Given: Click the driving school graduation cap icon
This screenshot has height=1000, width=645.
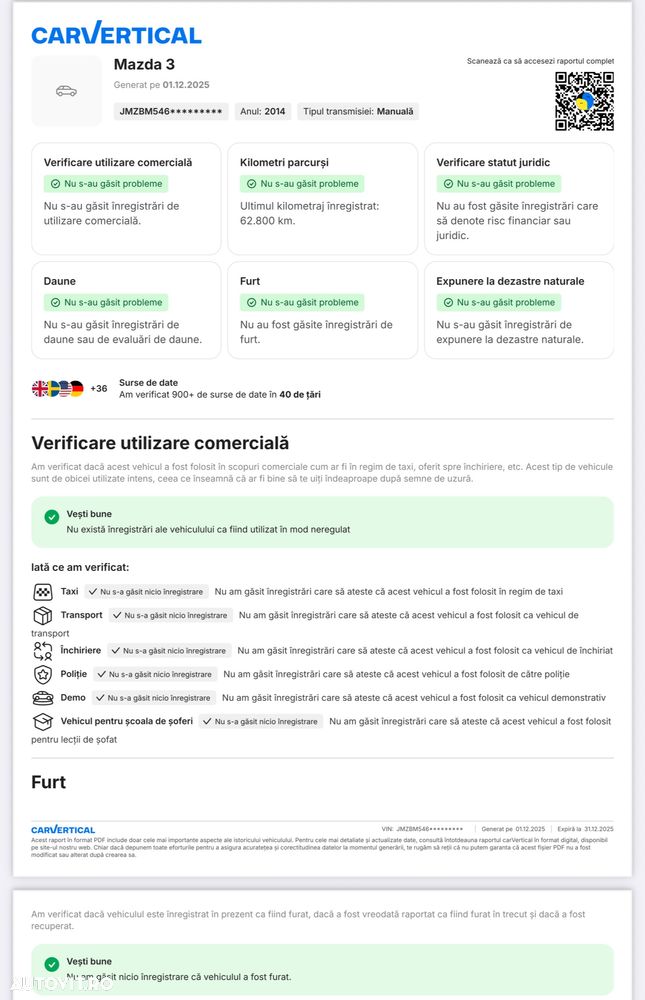Looking at the screenshot, I should (42, 721).
